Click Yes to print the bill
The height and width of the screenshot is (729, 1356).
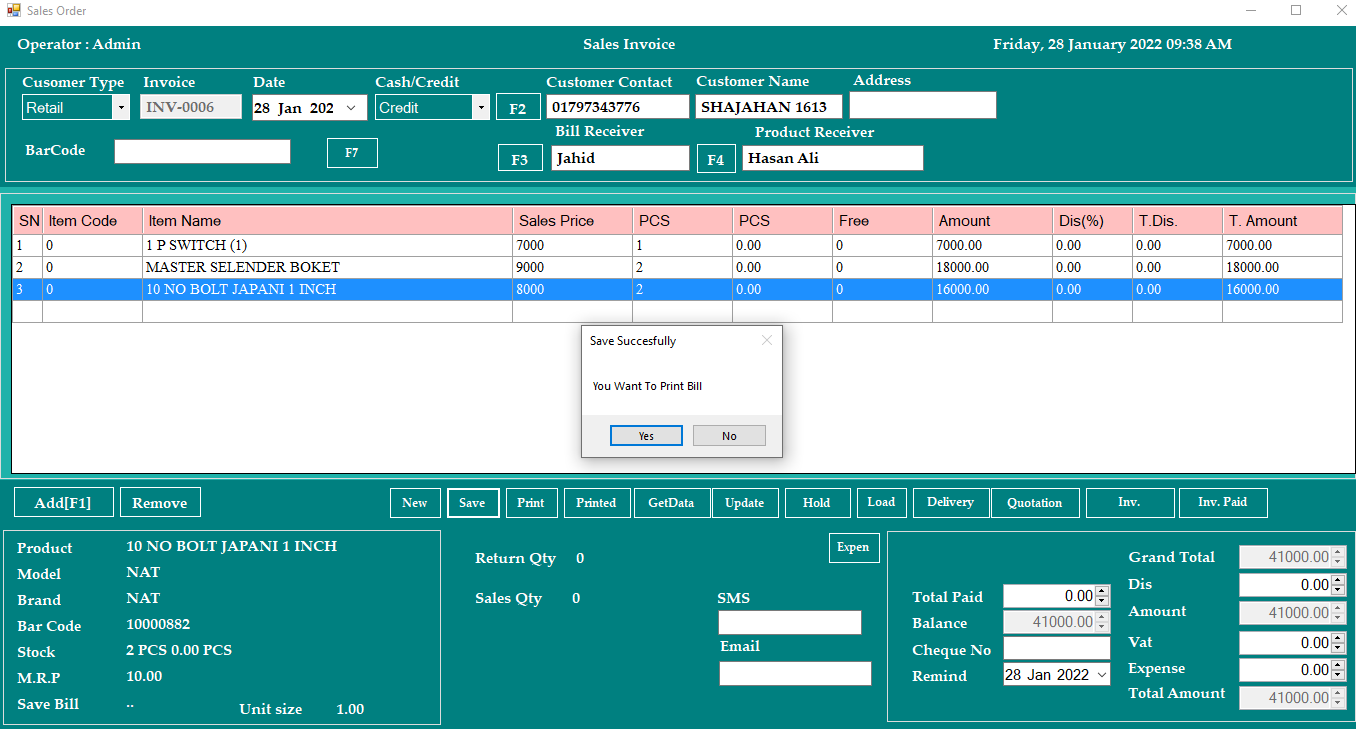646,436
